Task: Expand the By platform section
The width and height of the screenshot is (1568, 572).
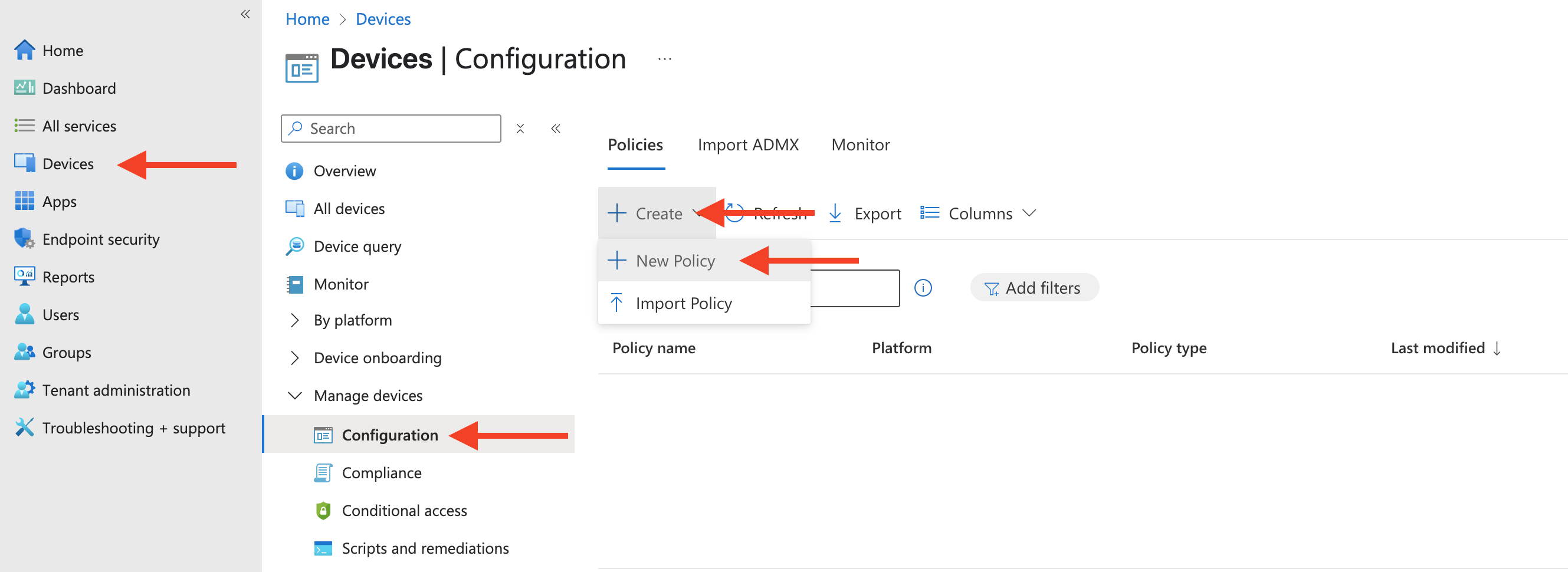Action: [295, 321]
